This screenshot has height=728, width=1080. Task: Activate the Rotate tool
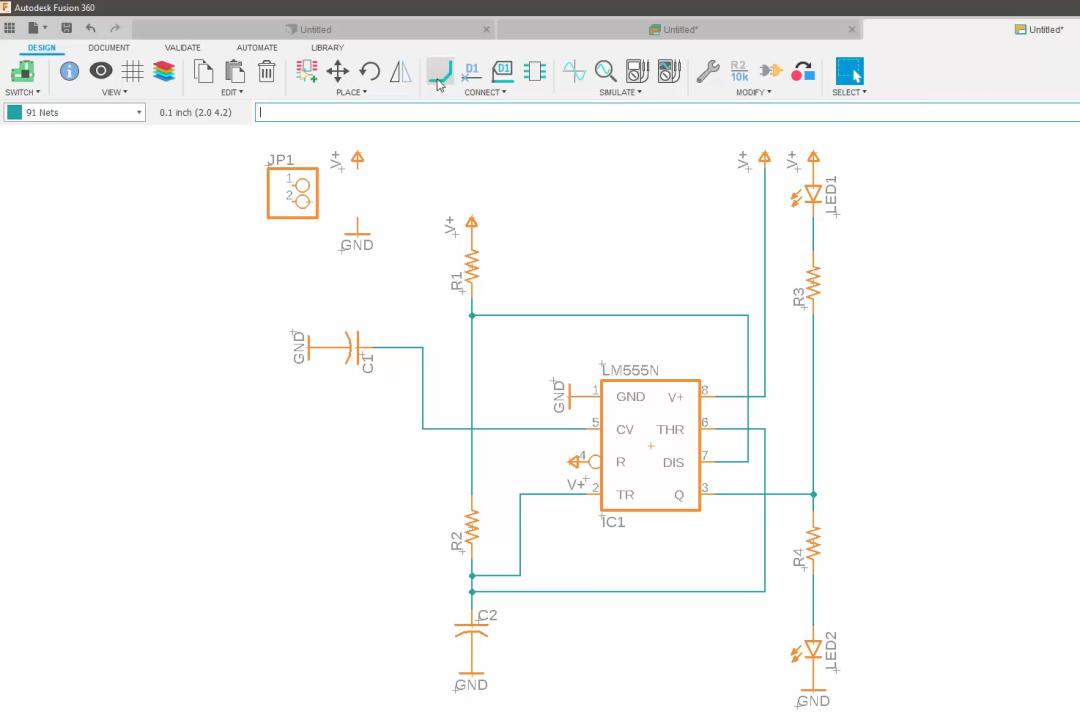pyautogui.click(x=369, y=71)
